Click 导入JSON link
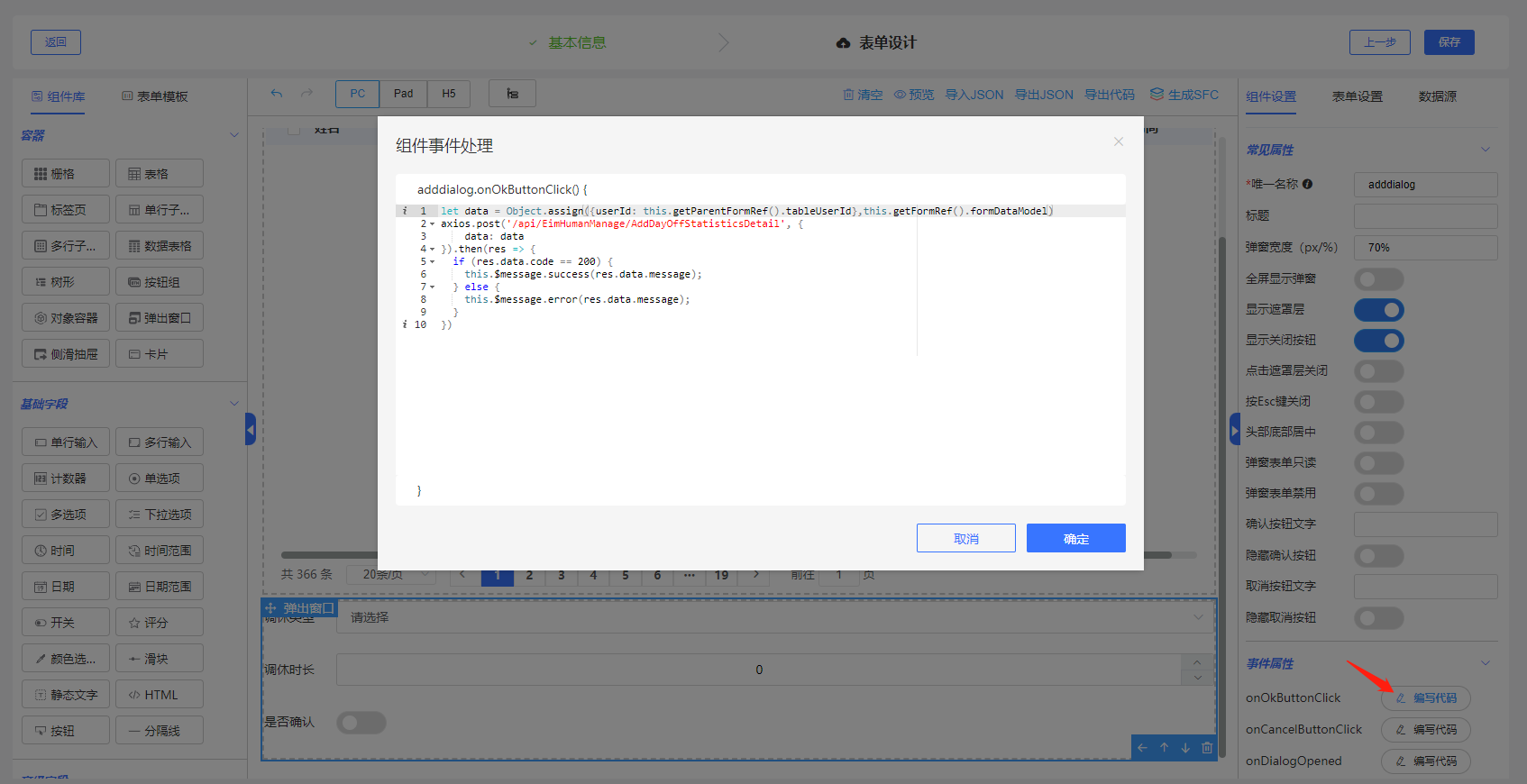 coord(974,95)
